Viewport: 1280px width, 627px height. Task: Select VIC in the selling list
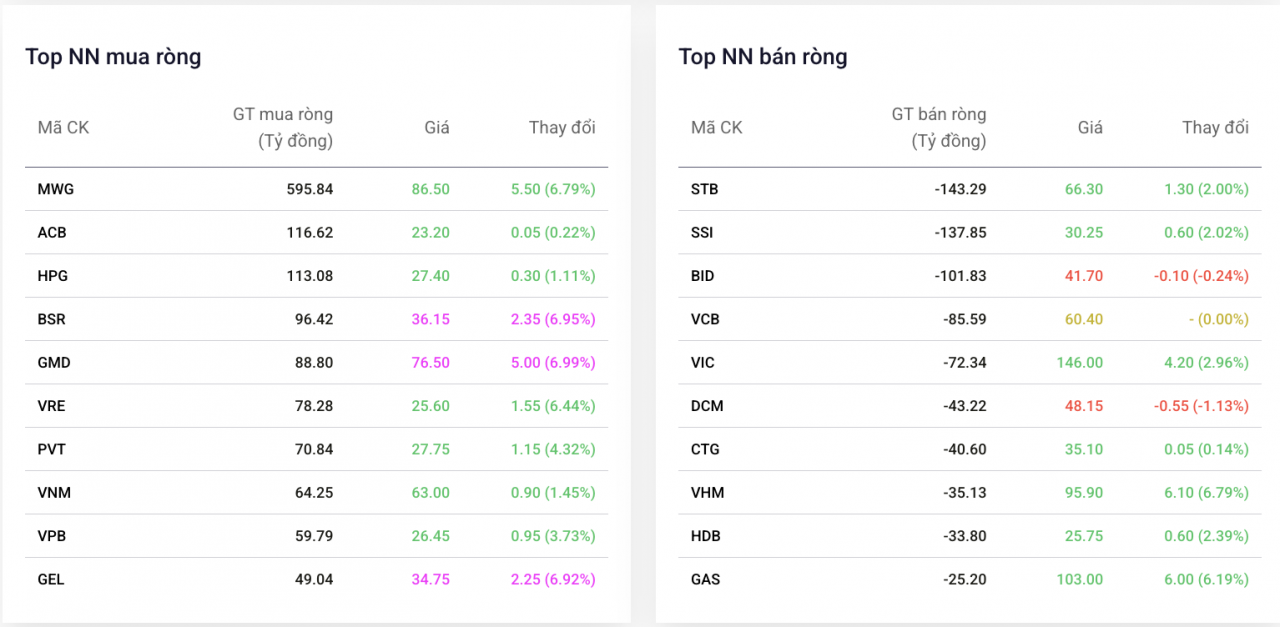point(703,363)
